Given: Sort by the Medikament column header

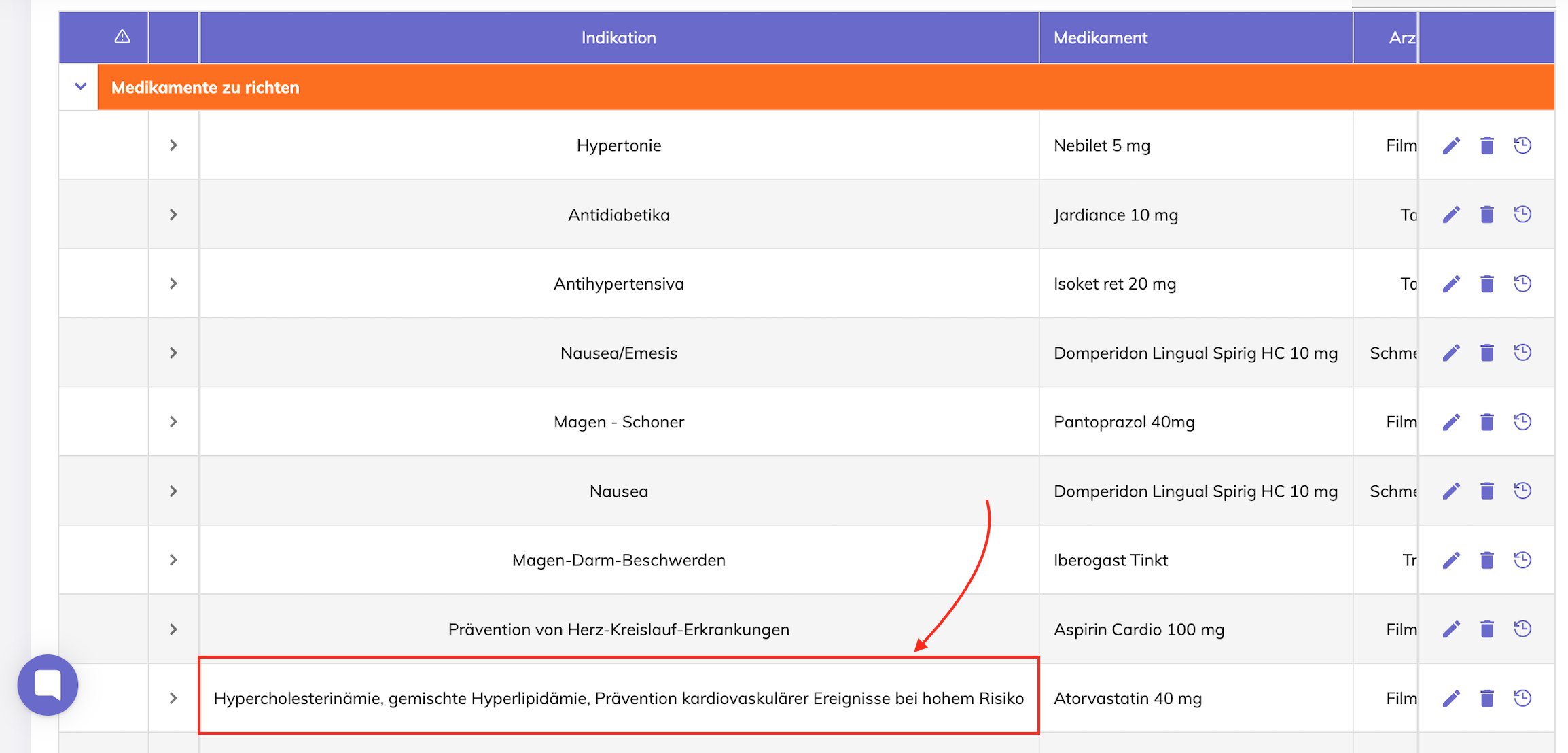Looking at the screenshot, I should click(x=1100, y=38).
